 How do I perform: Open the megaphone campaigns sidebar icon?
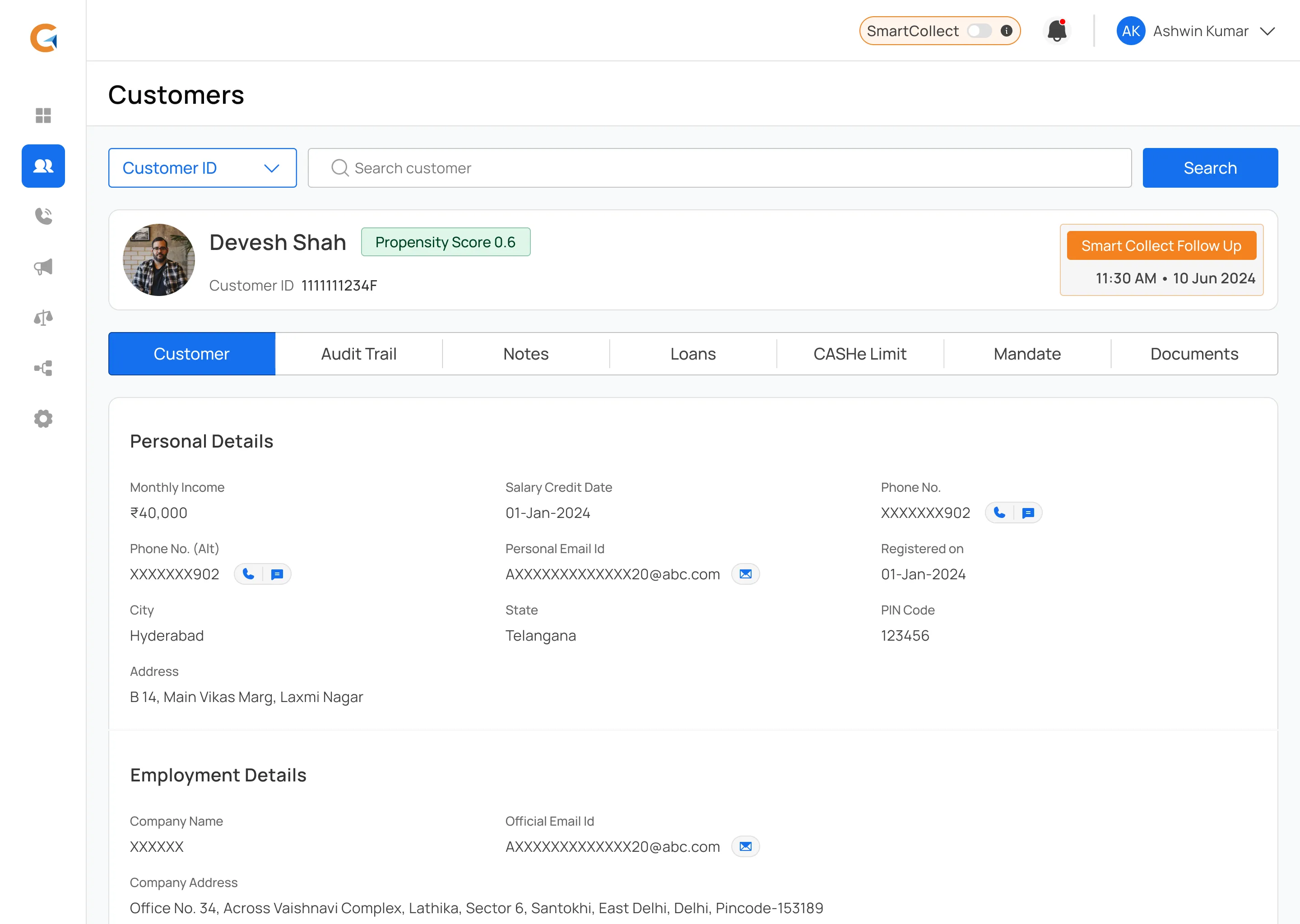[x=43, y=267]
